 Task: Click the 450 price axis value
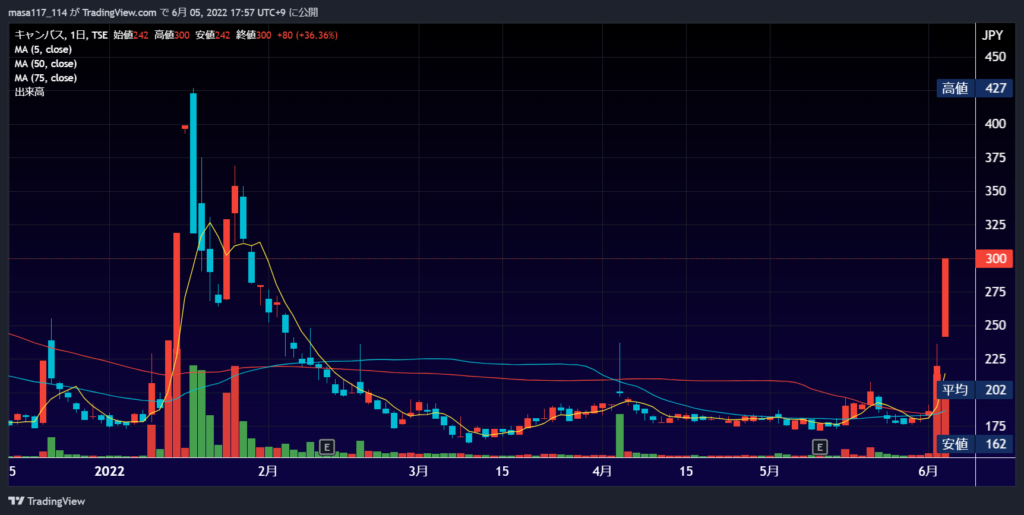(x=995, y=57)
